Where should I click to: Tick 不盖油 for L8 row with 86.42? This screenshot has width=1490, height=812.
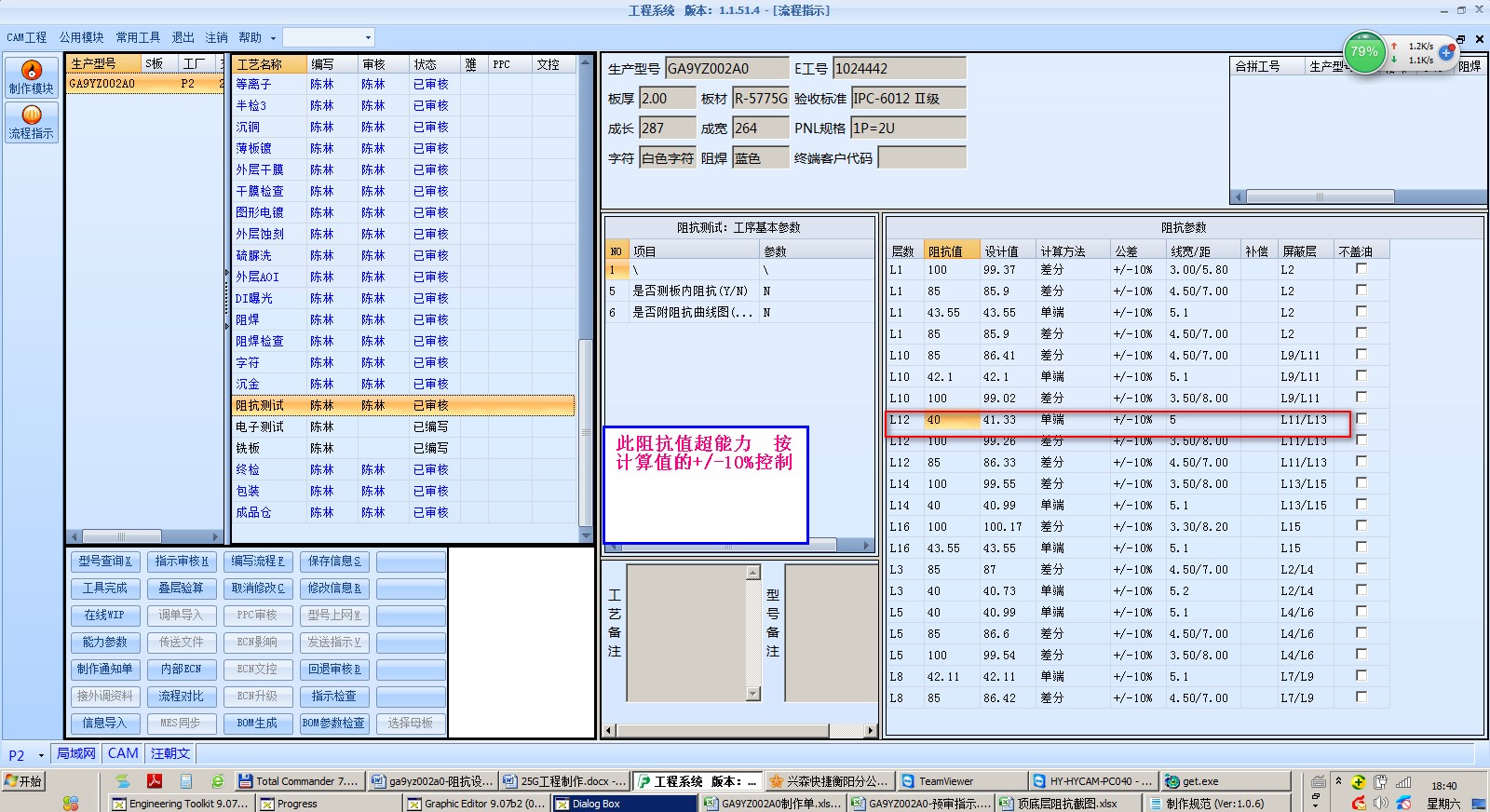coord(1361,697)
